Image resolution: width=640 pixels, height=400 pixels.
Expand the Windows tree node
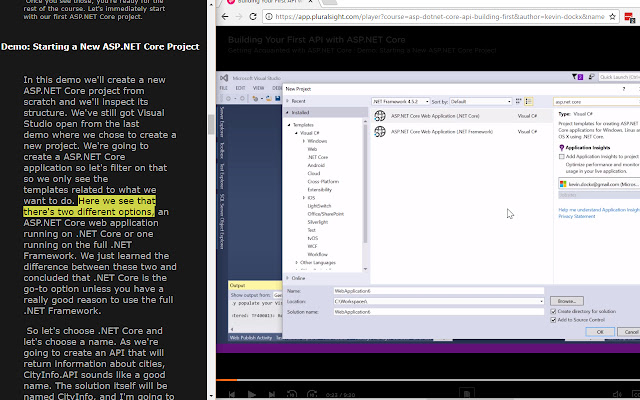pyautogui.click(x=304, y=141)
